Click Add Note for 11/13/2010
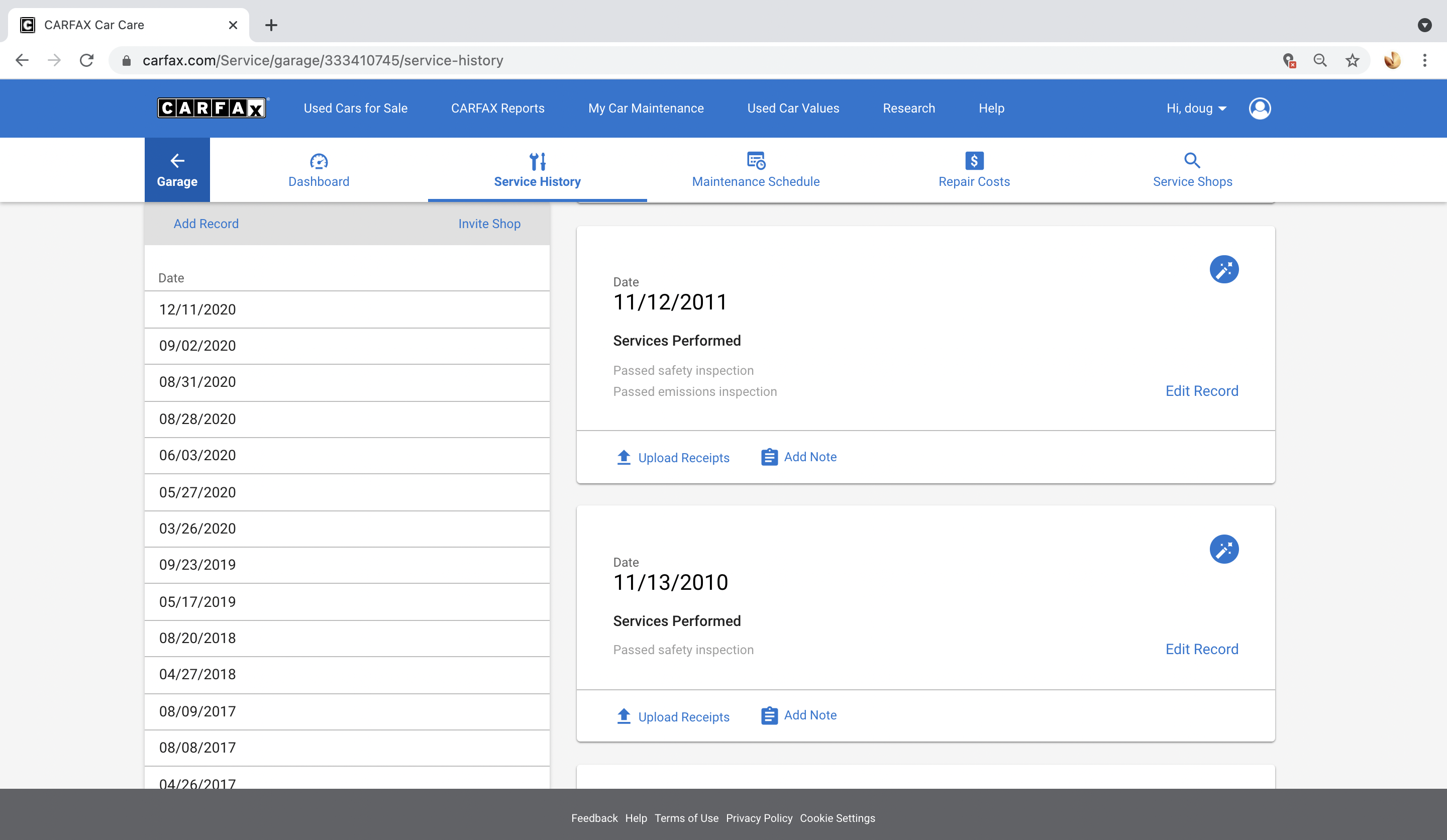 810,715
